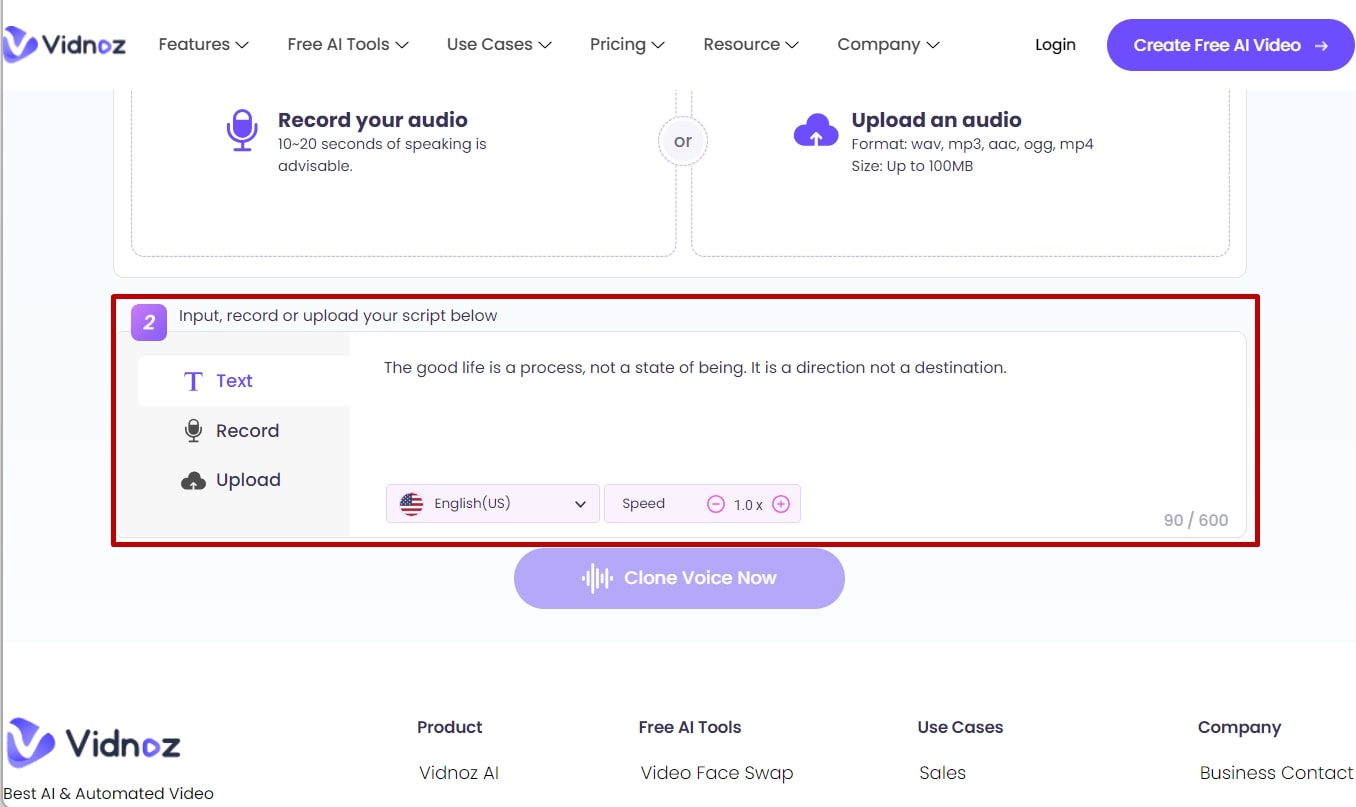Click the Vidnoz logo in header

(64, 44)
